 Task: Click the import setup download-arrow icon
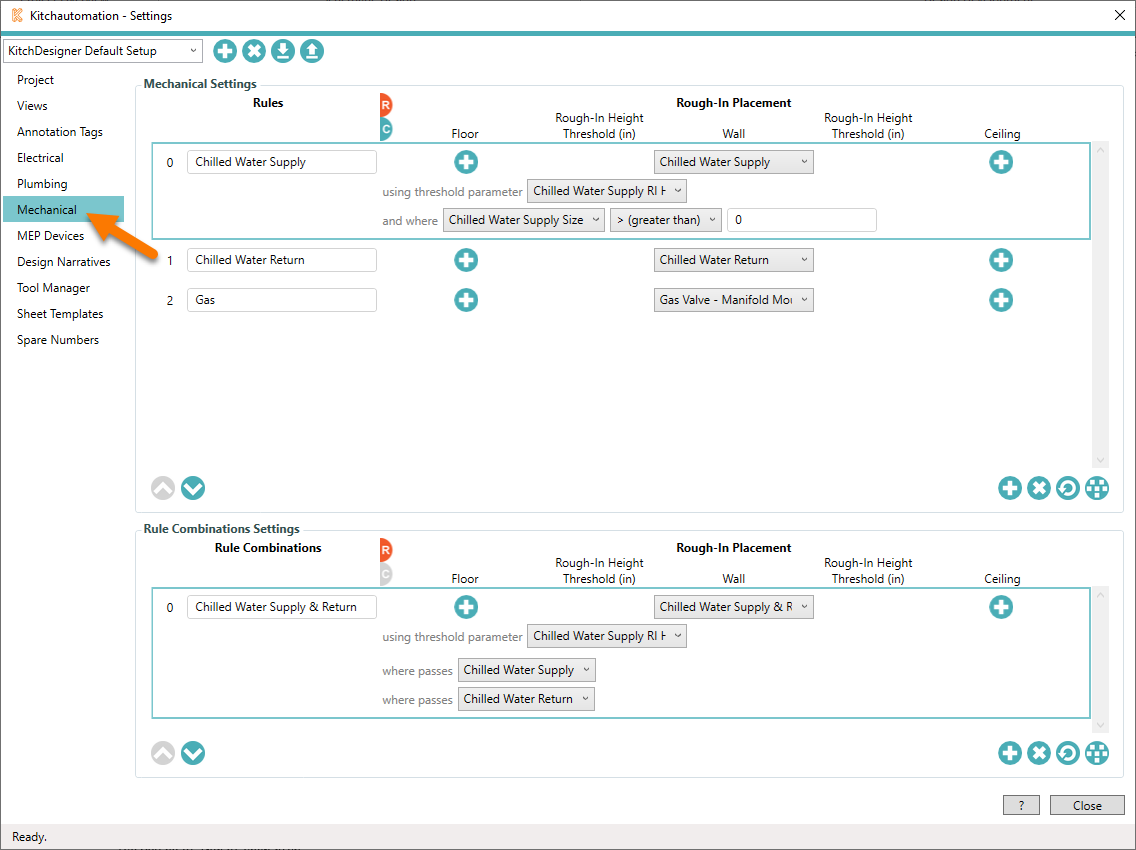click(283, 51)
